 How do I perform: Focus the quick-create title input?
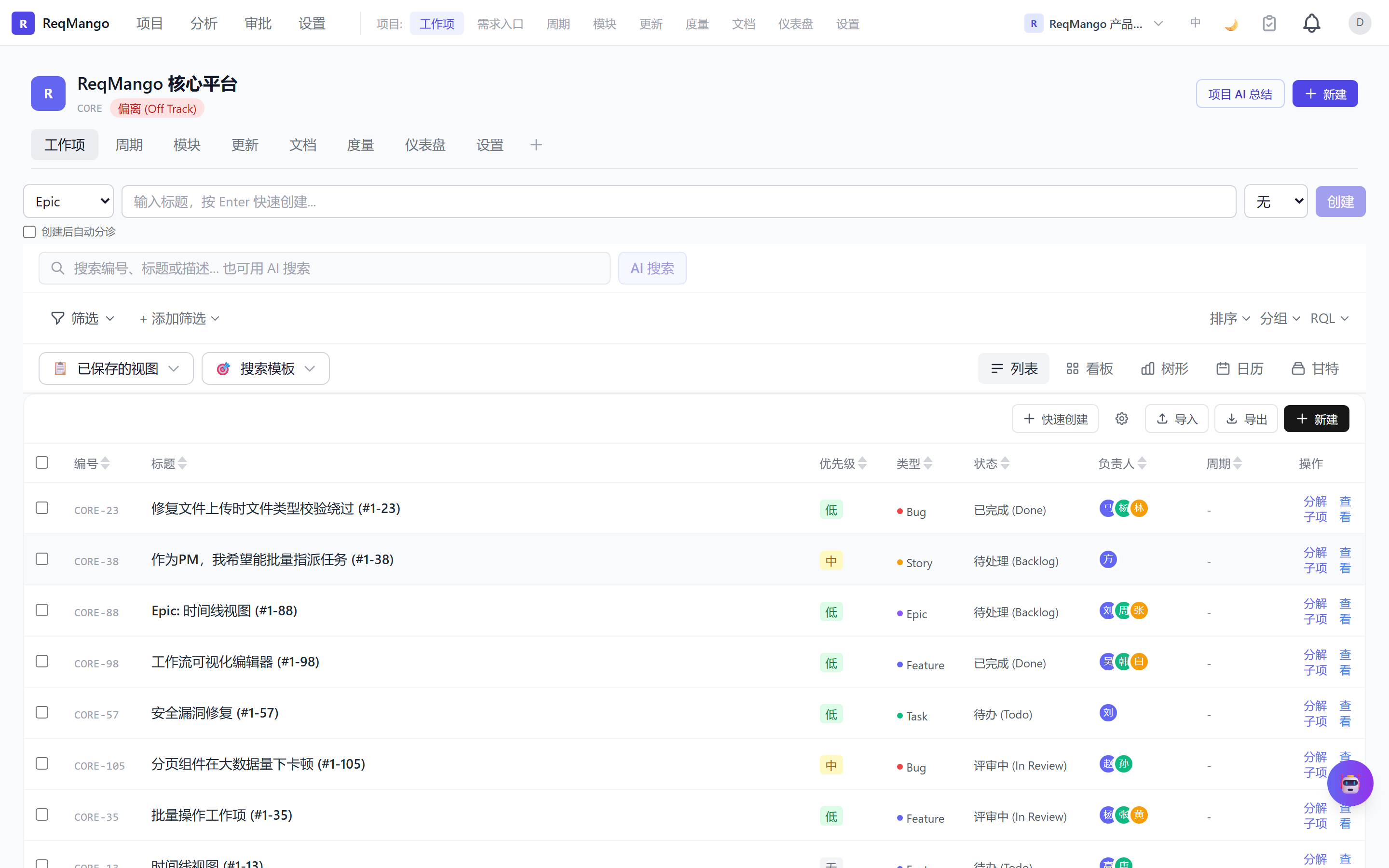click(679, 202)
